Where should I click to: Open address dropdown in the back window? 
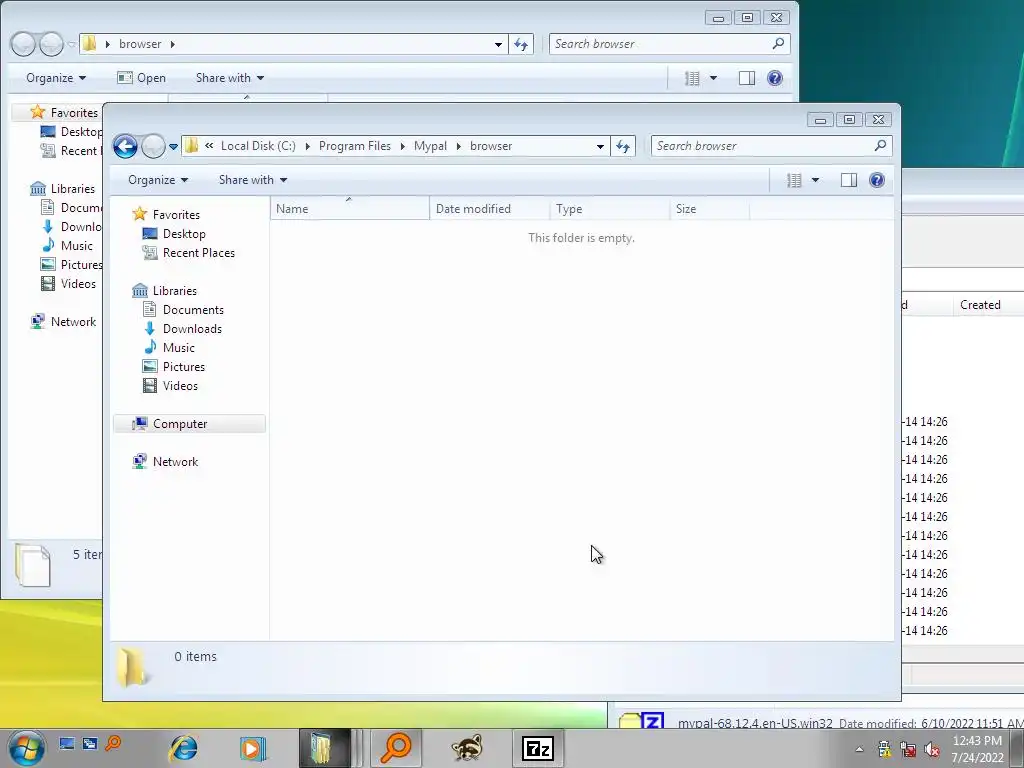coord(498,44)
